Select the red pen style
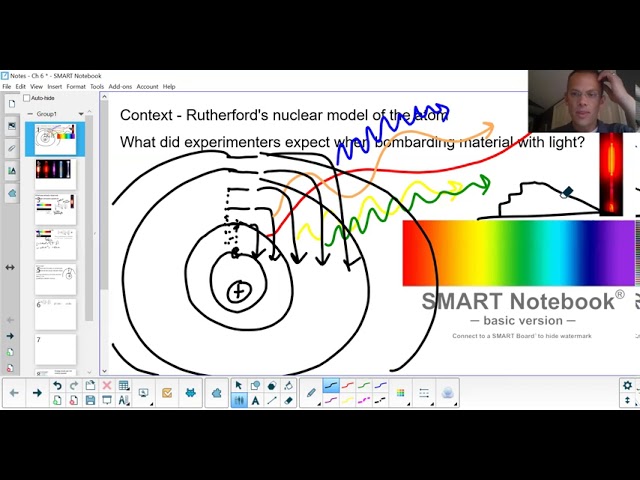 tap(348, 385)
